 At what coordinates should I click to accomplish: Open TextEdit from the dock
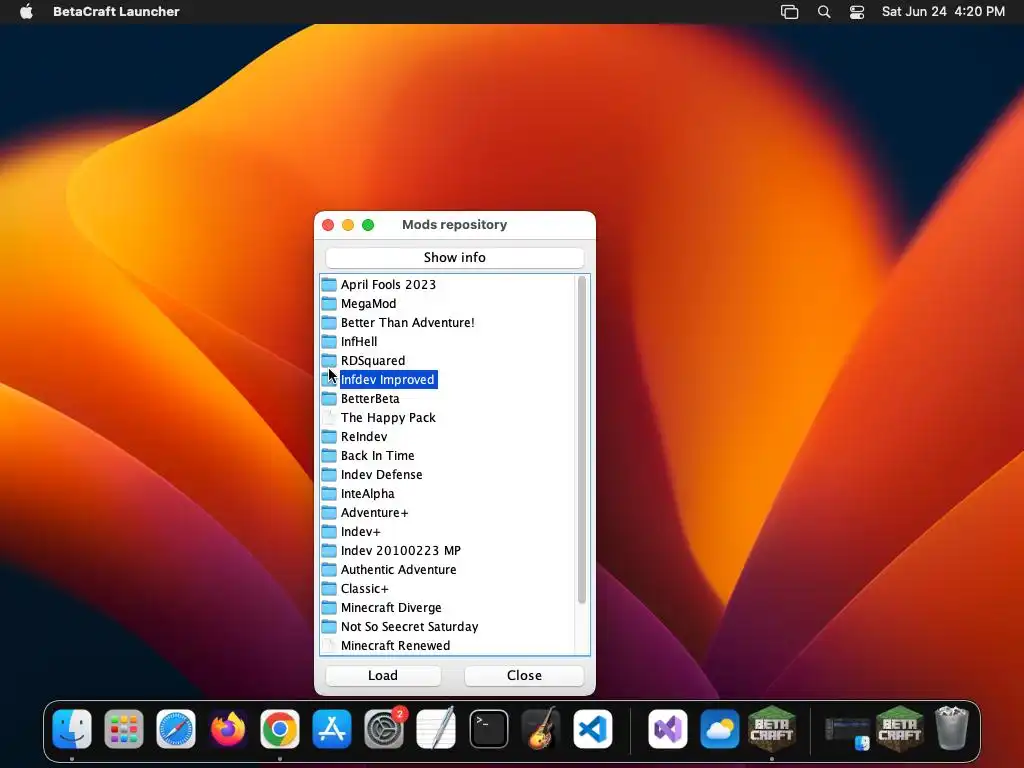436,729
